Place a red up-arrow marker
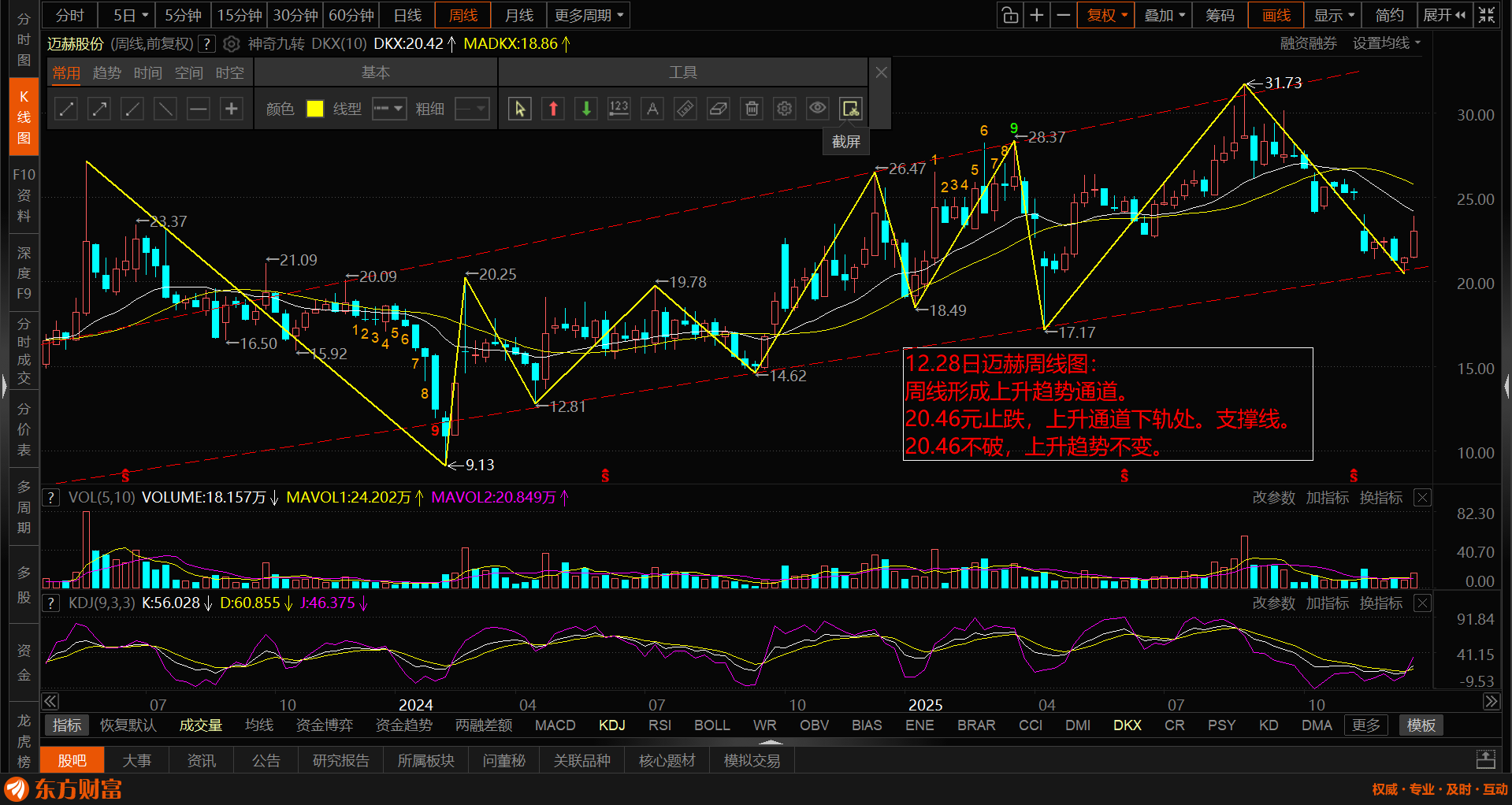The height and width of the screenshot is (805, 1512). [553, 109]
